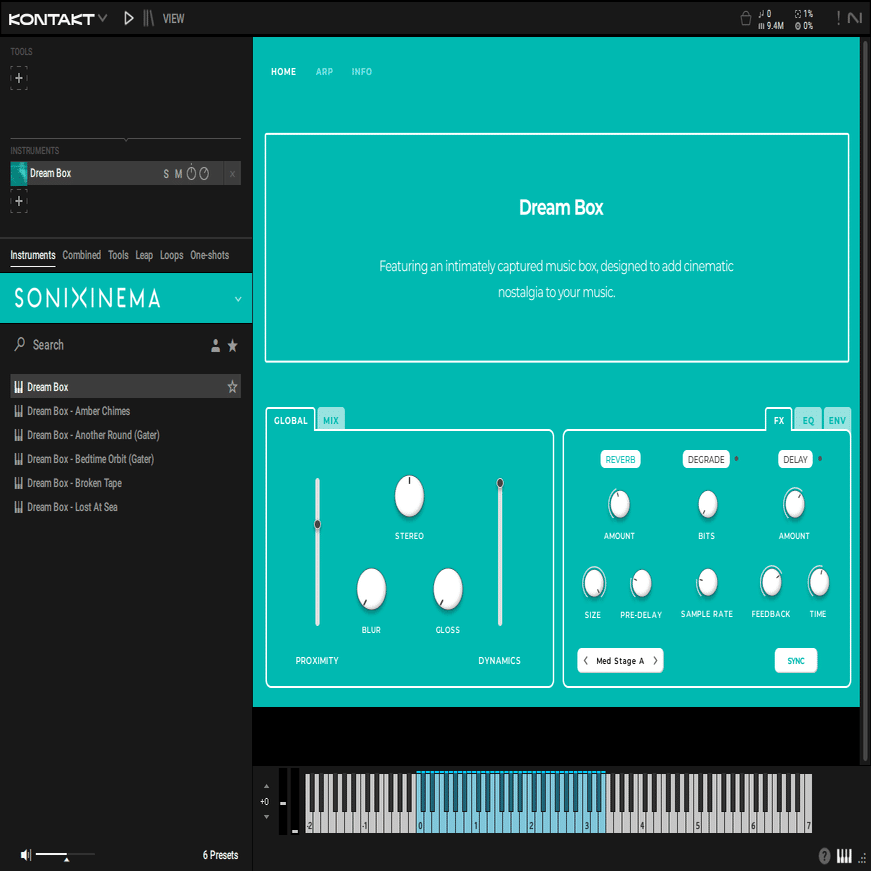This screenshot has width=871, height=871.
Task: Load Dream Box - Amber Chimes preset
Action: click(126, 411)
